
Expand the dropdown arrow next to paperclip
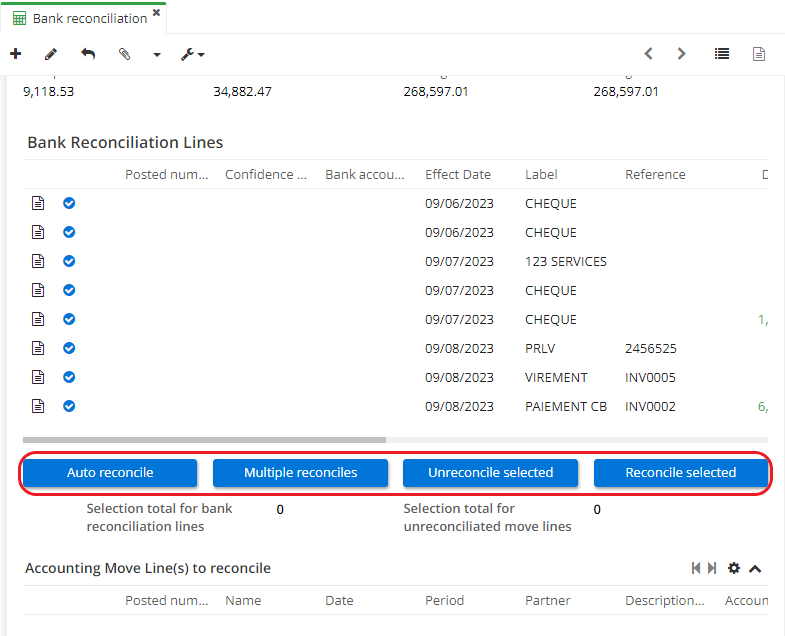pos(157,55)
